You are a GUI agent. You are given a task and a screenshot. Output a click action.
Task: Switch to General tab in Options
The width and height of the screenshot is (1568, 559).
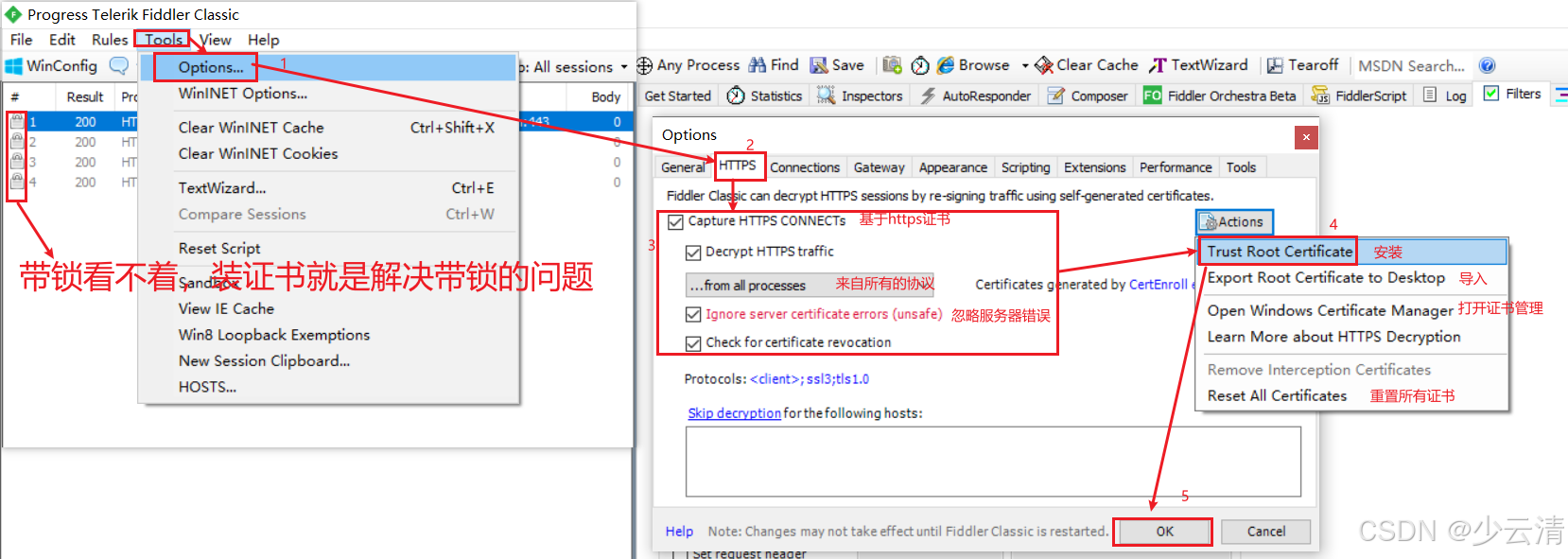click(x=683, y=167)
